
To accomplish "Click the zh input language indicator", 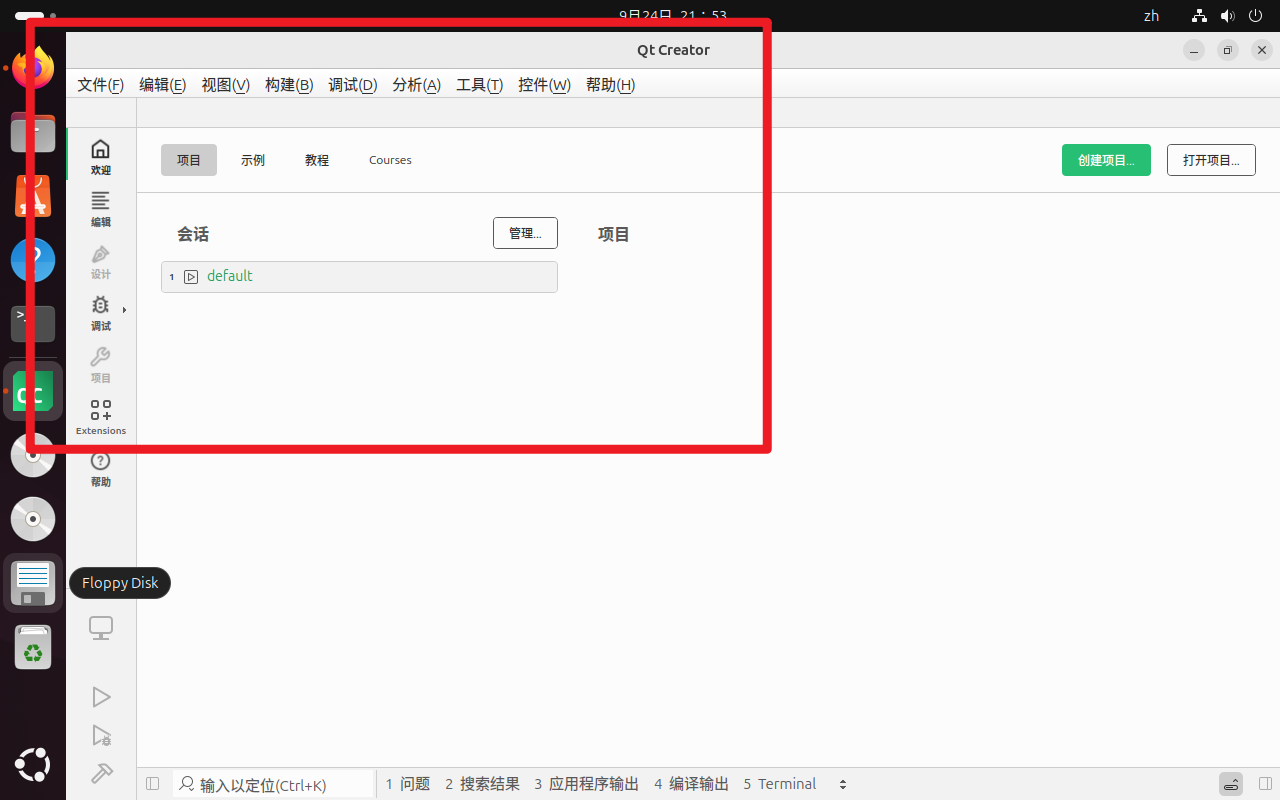I will click(1151, 16).
